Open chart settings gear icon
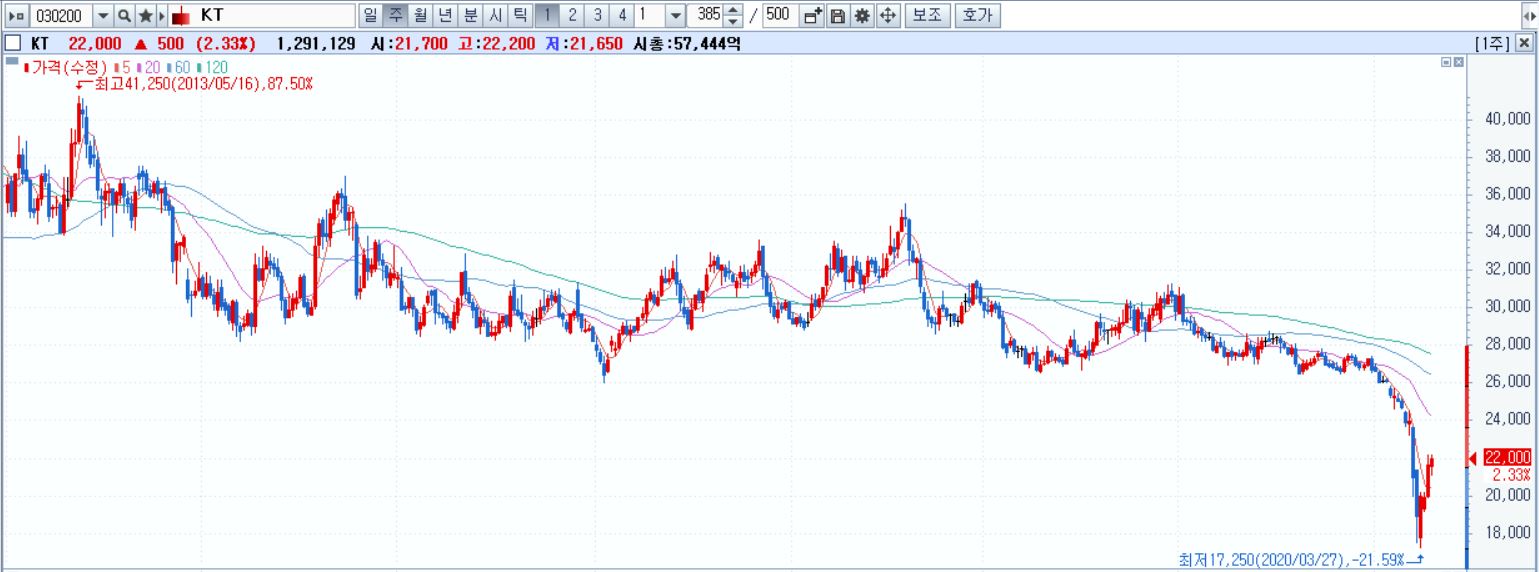This screenshot has width=1539, height=572. click(x=861, y=15)
